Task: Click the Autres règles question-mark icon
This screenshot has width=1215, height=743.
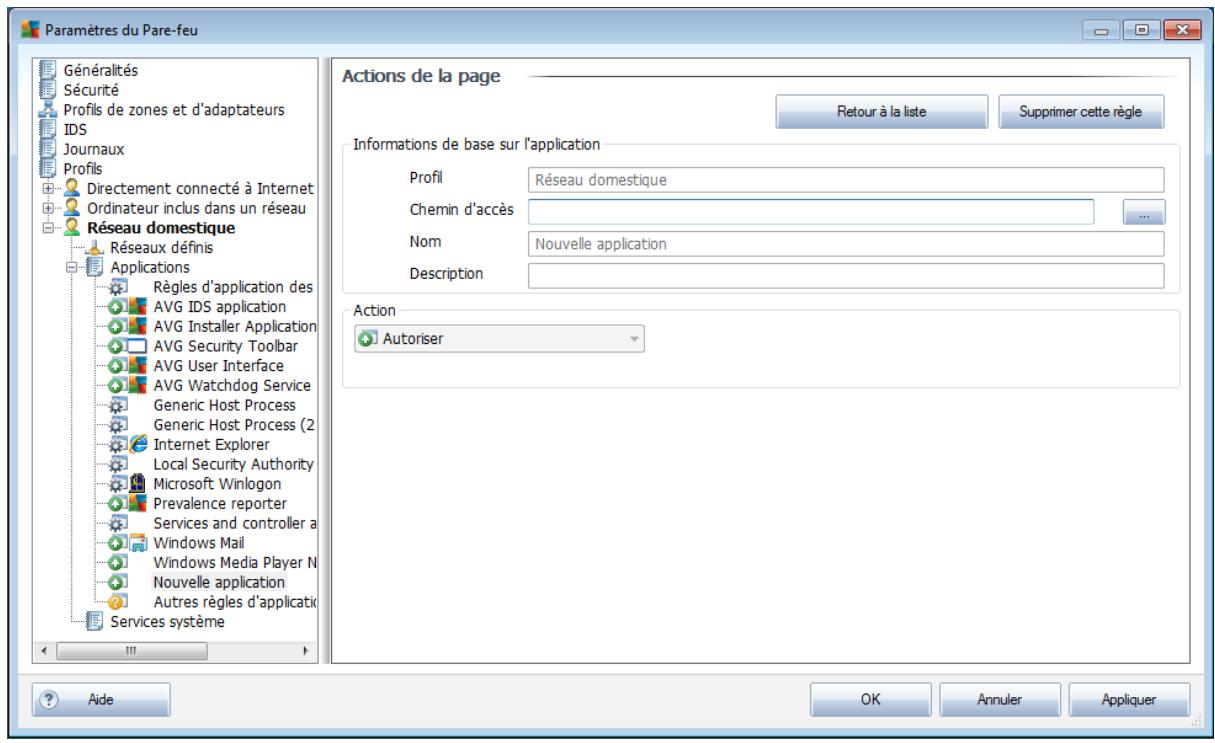Action: tap(116, 602)
